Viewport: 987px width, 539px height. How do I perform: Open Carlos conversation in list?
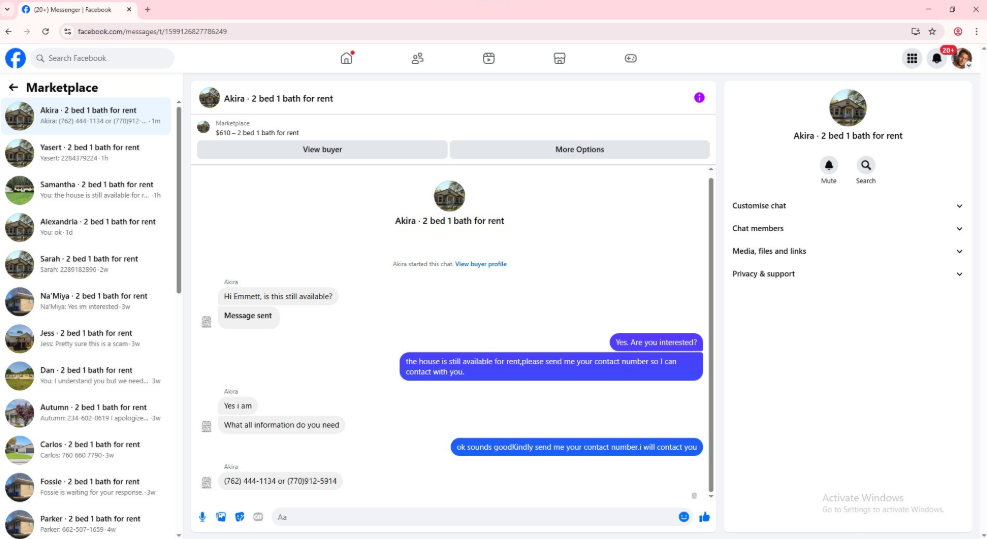tap(86, 450)
